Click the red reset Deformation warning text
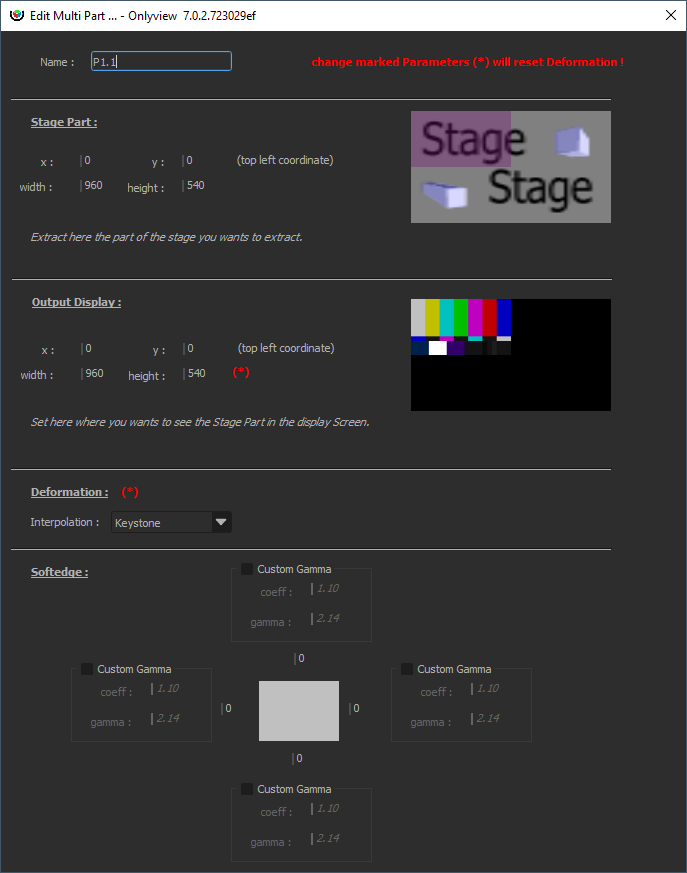Image resolution: width=687 pixels, height=873 pixels. point(467,62)
